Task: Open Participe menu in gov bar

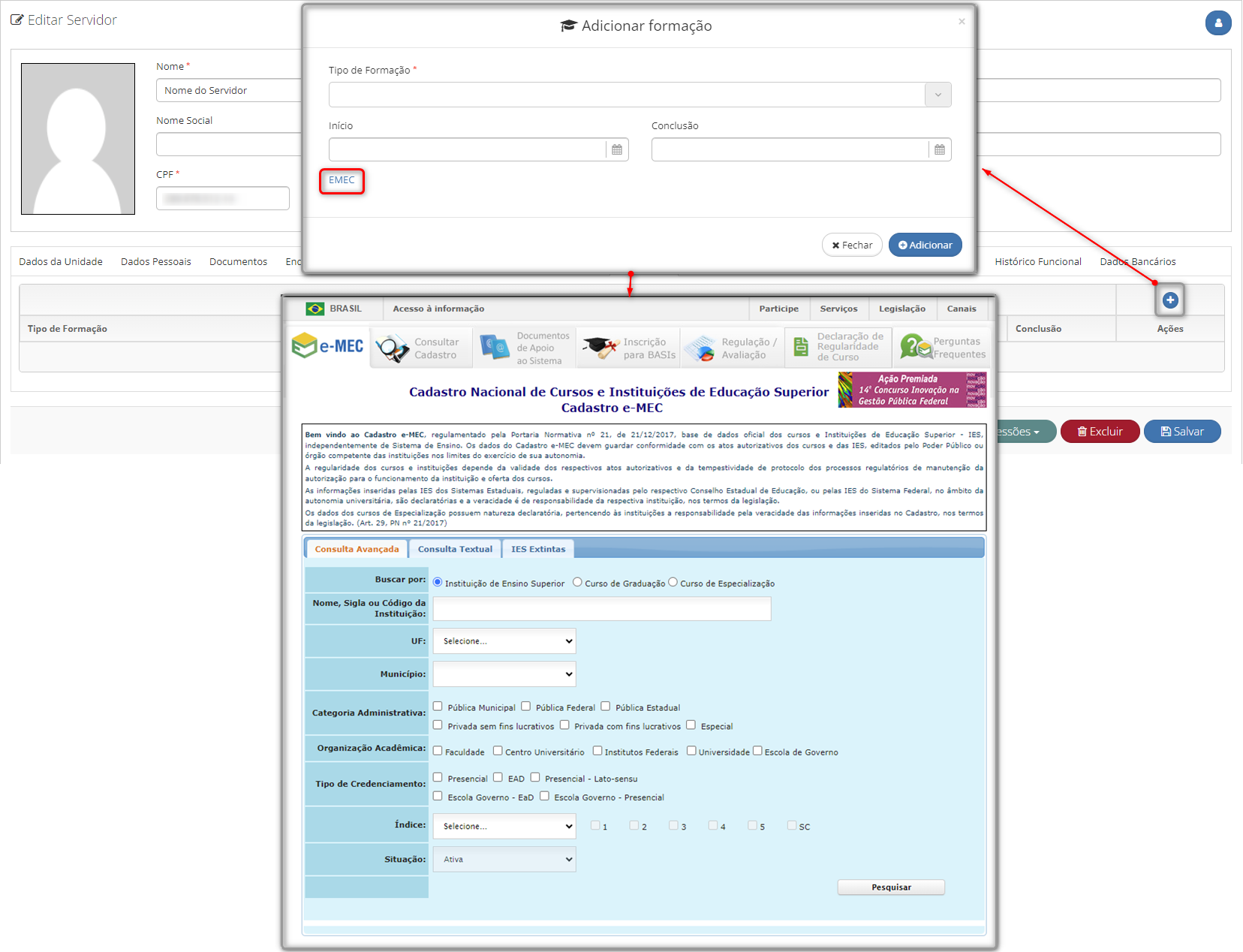Action: click(x=779, y=309)
